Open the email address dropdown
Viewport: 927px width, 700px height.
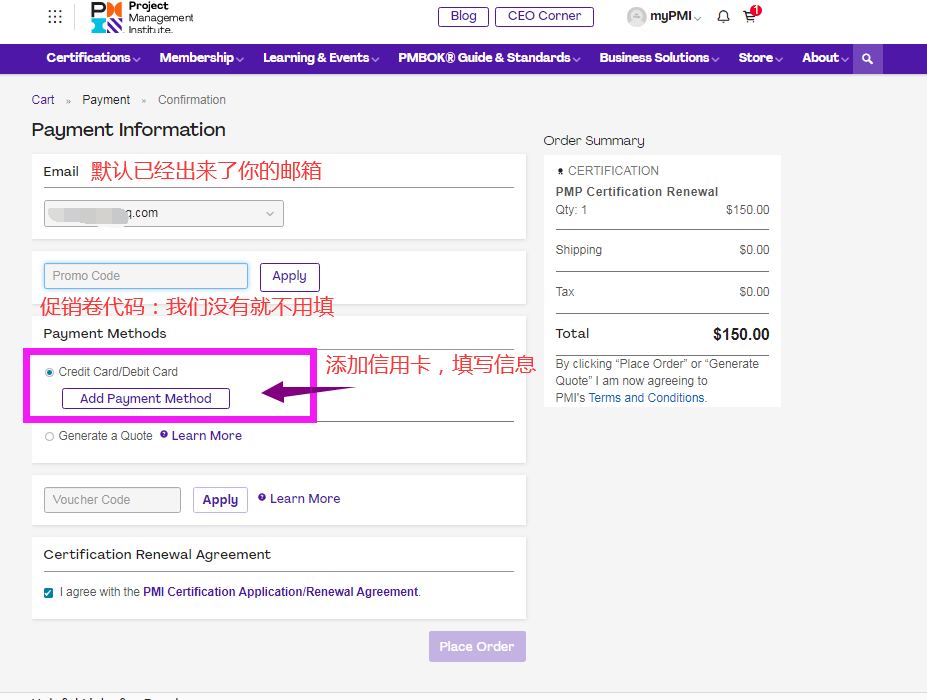[x=164, y=213]
